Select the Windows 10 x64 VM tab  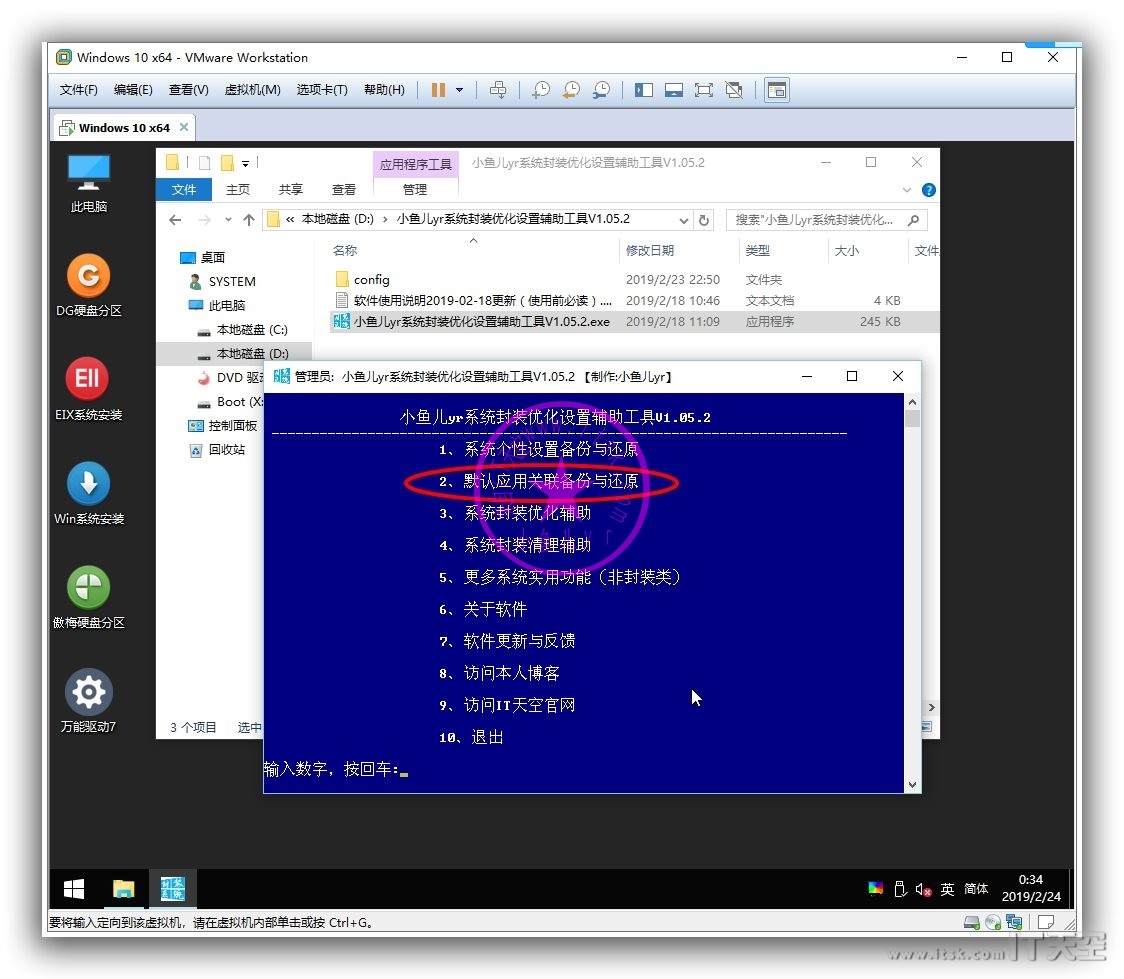click(123, 128)
